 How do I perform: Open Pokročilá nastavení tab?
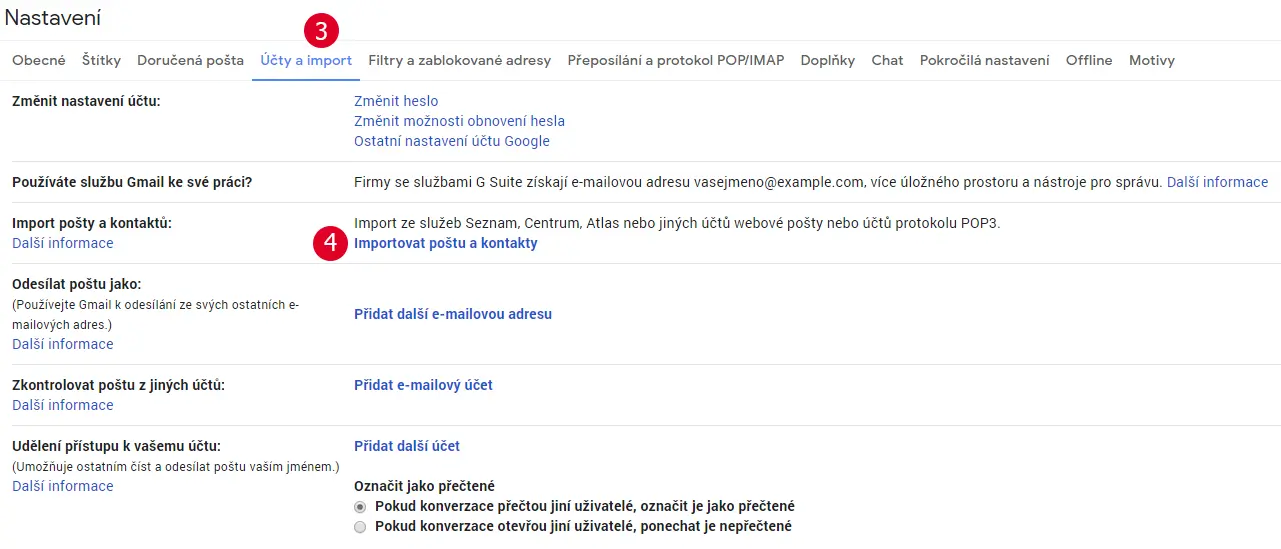click(984, 60)
